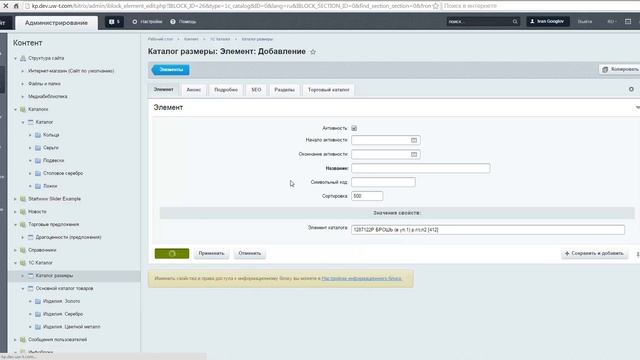Screen dimensions: 640x360
Task: Select the Элемент tab
Action: point(163,89)
